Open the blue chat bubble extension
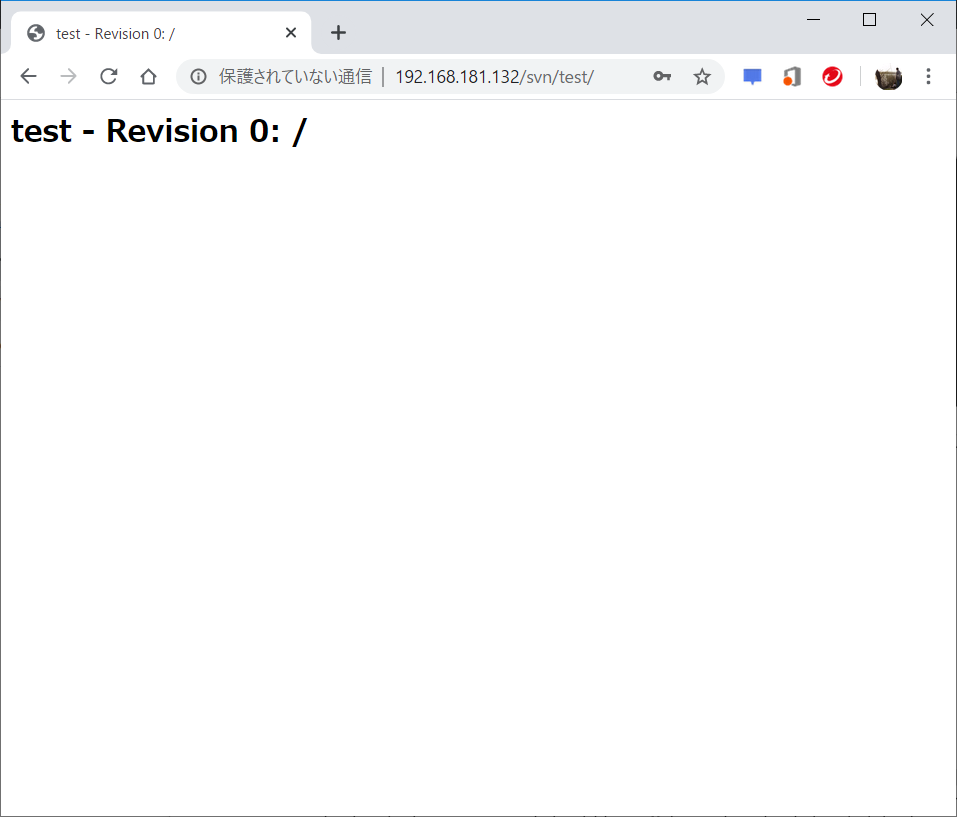This screenshot has height=817, width=957. pyautogui.click(x=752, y=77)
